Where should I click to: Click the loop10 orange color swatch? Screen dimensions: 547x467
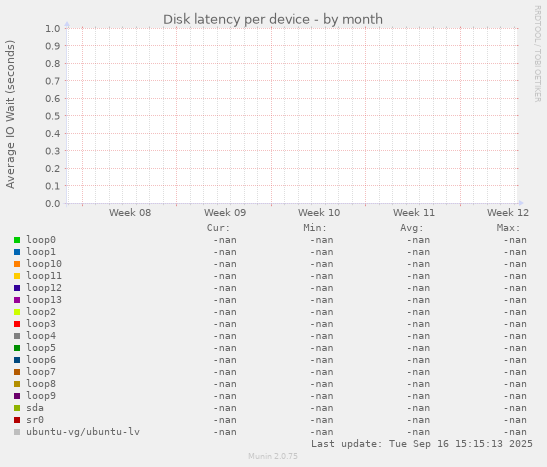(x=17, y=264)
